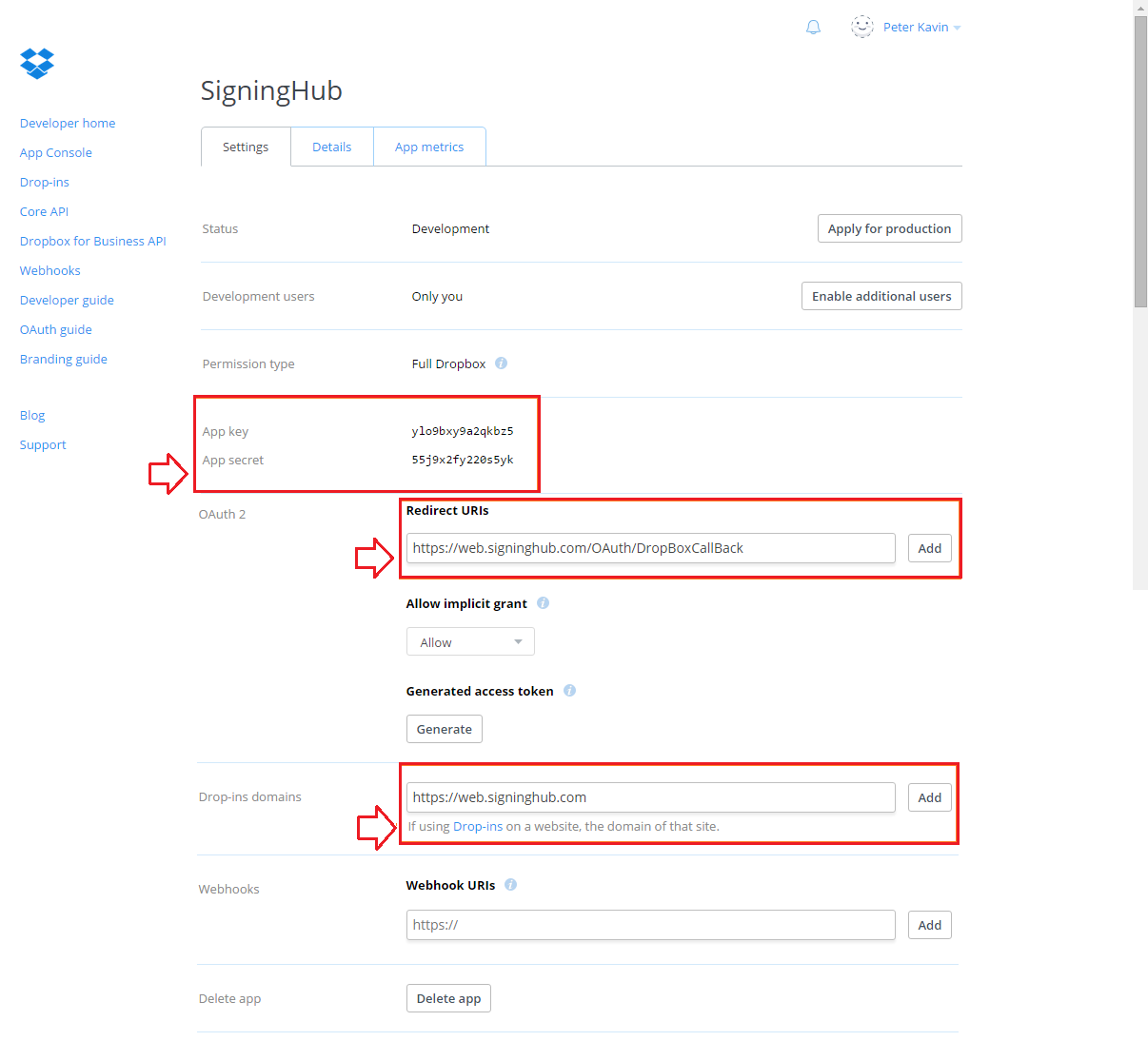Viewport: 1148px width, 1041px height.
Task: Open the Branding guide link
Action: click(x=64, y=359)
